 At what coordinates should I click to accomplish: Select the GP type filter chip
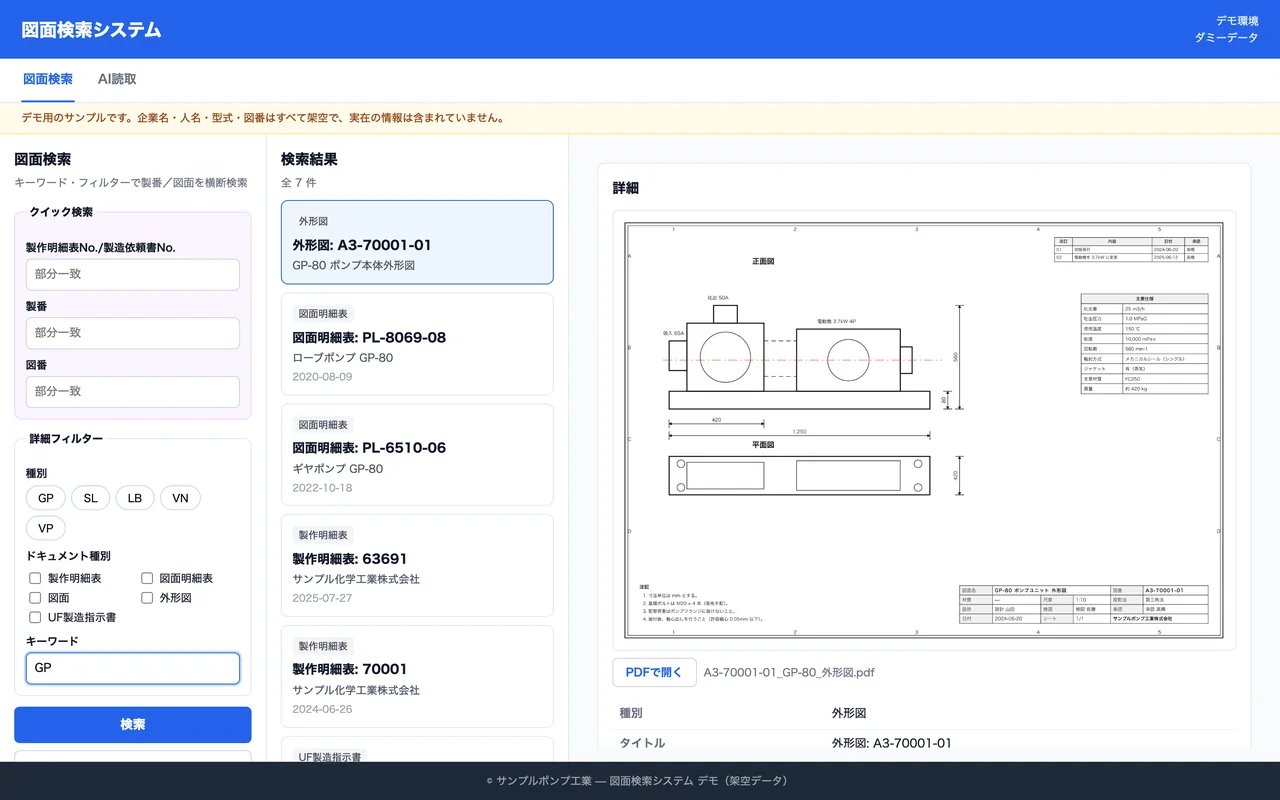46,498
